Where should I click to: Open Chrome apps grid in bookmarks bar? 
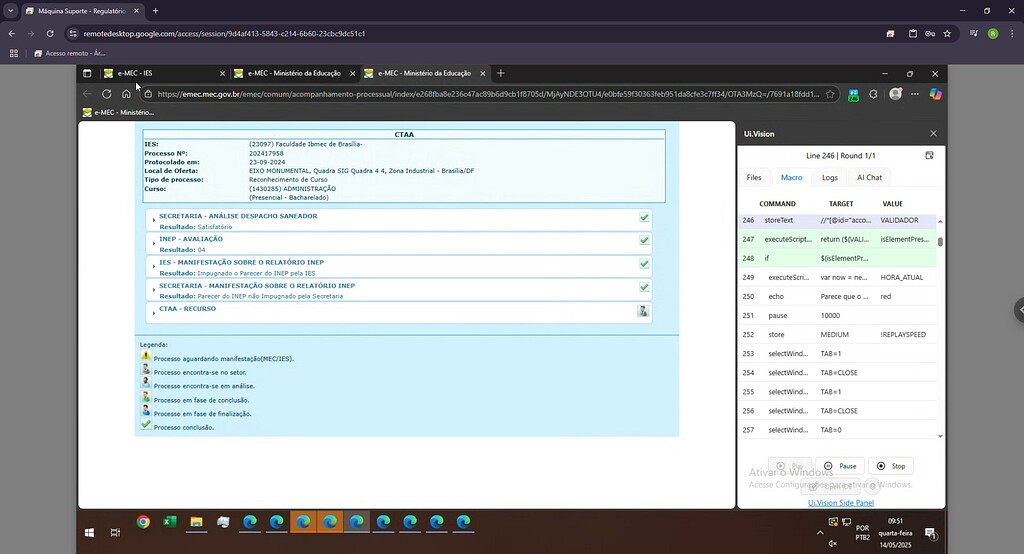click(x=14, y=54)
